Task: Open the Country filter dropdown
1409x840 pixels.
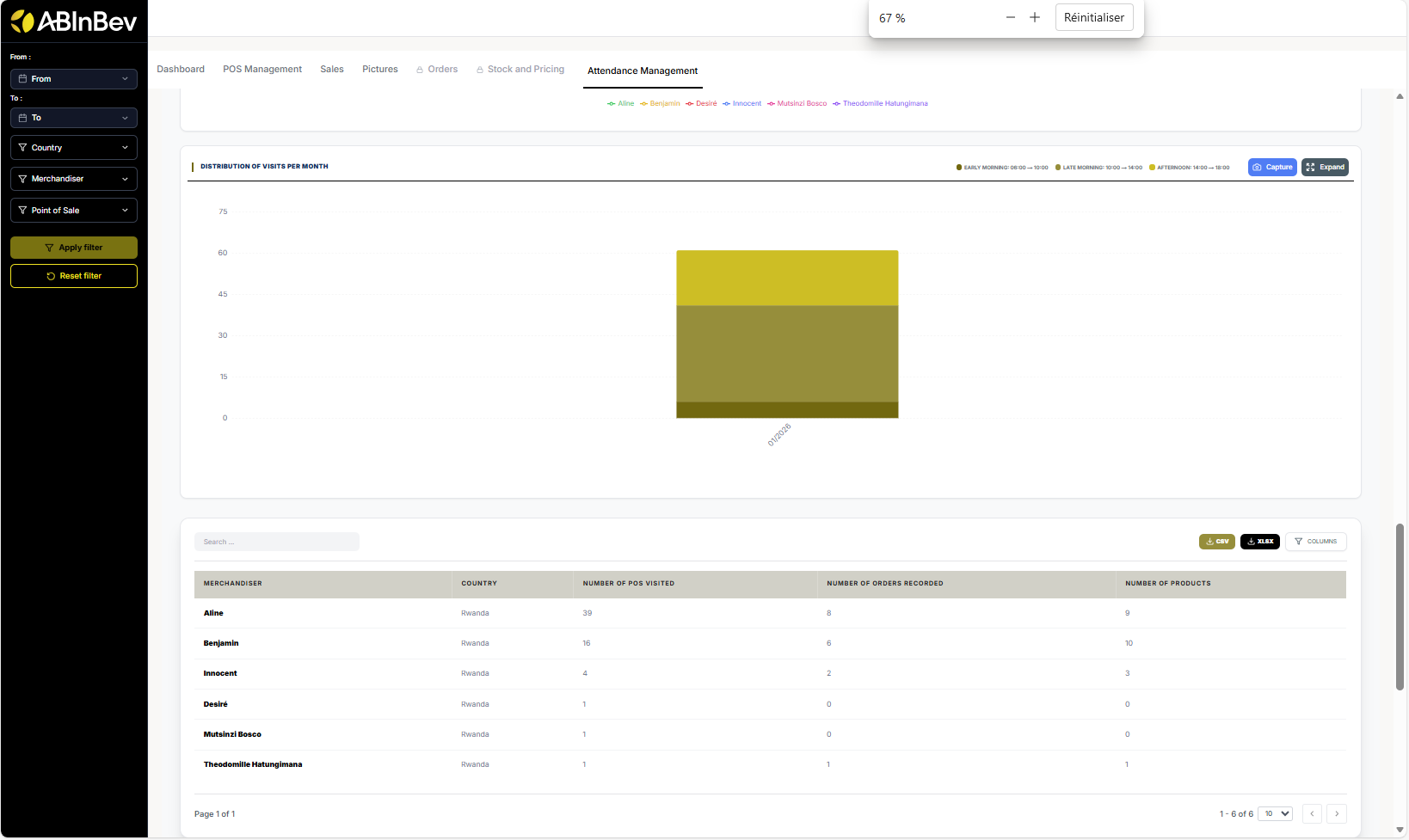Action: click(x=74, y=148)
